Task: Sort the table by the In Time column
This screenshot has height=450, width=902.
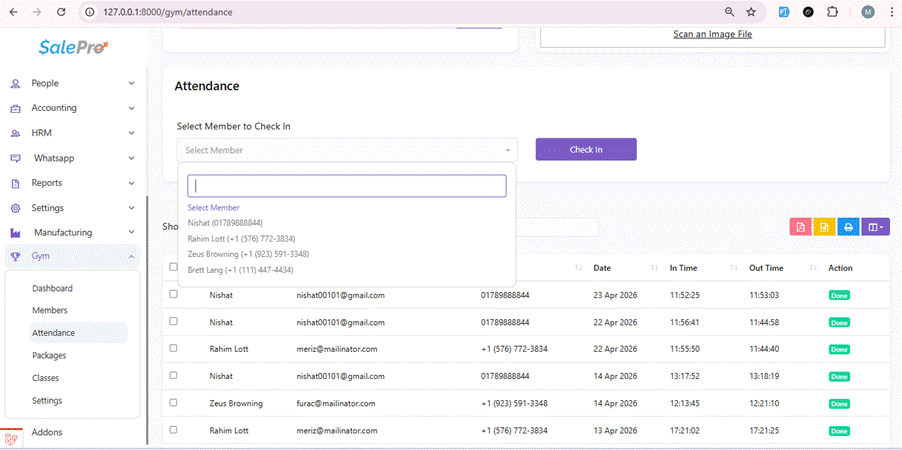Action: pyautogui.click(x=700, y=268)
